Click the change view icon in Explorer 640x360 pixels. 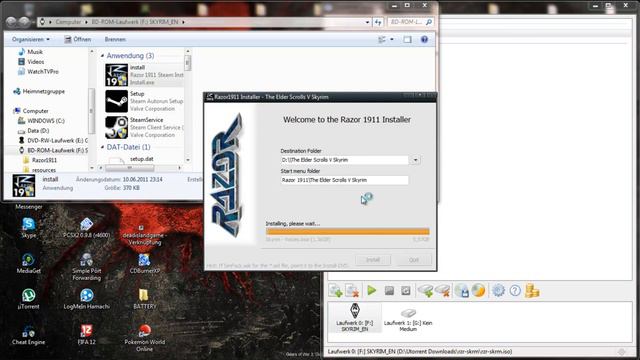click(x=382, y=40)
